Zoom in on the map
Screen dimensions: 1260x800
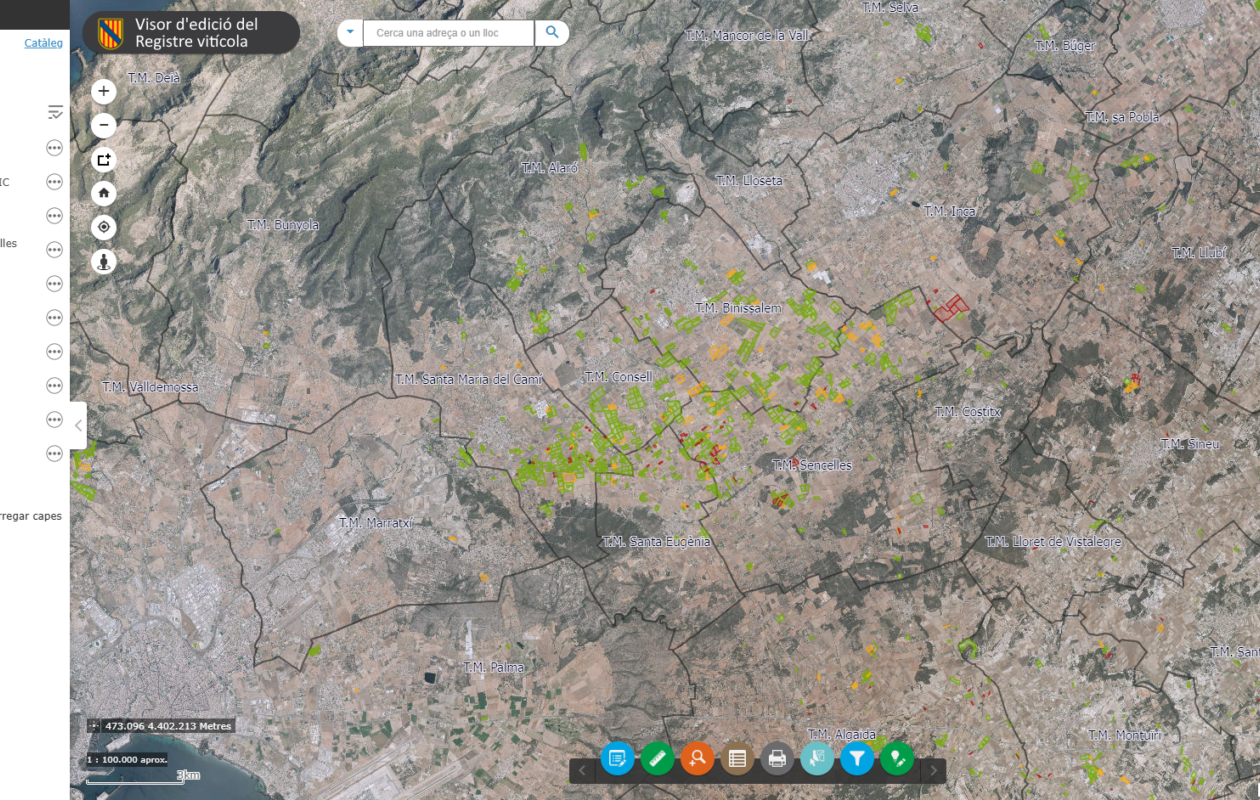point(104,91)
